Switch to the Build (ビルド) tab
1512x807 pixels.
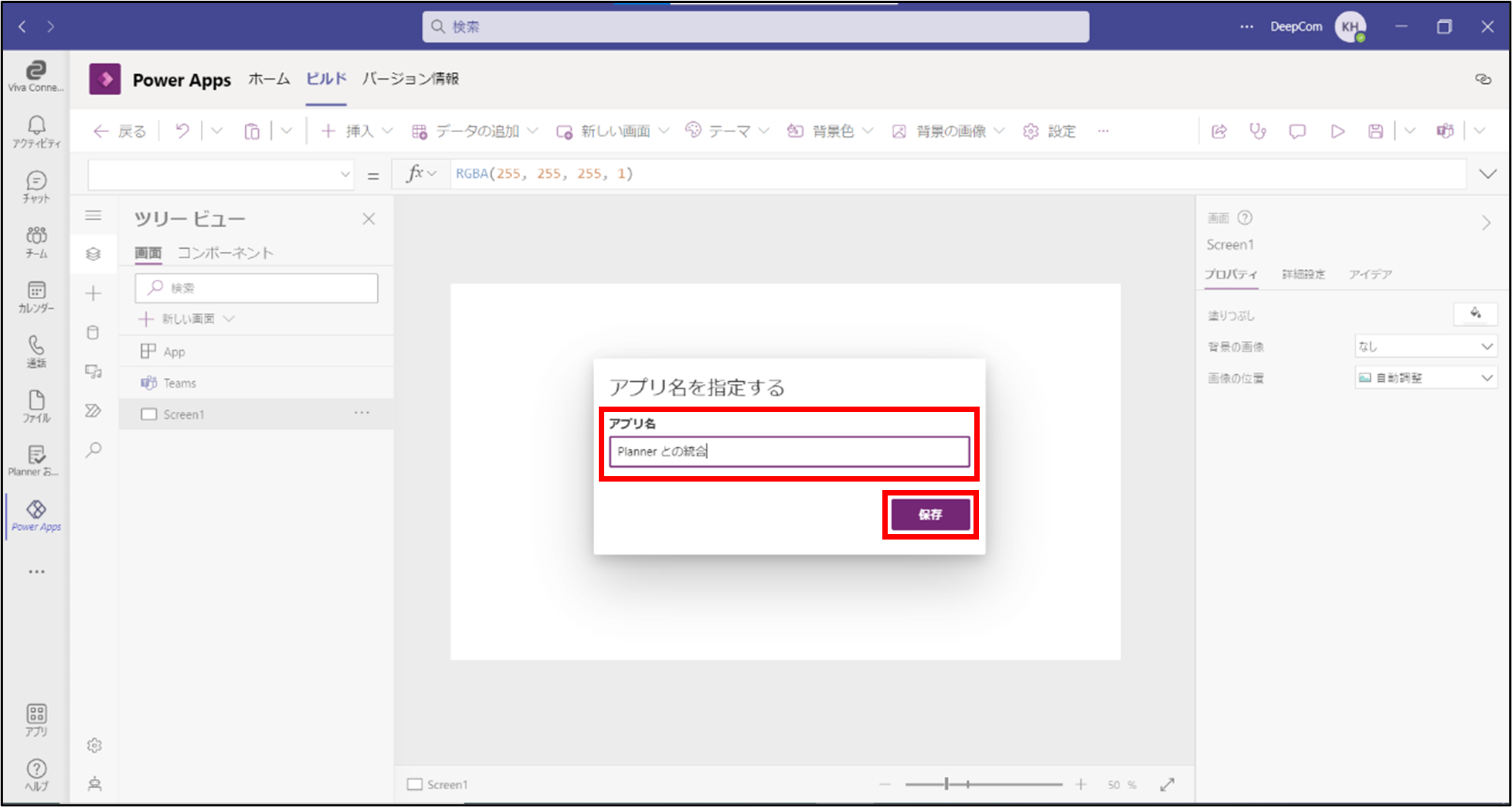coord(326,79)
